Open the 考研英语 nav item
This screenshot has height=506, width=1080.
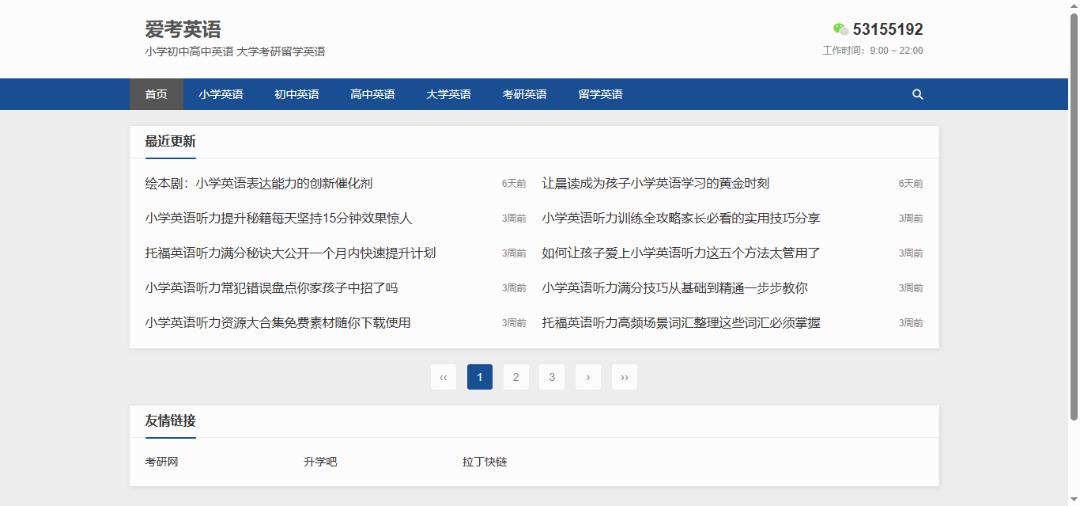click(524, 95)
